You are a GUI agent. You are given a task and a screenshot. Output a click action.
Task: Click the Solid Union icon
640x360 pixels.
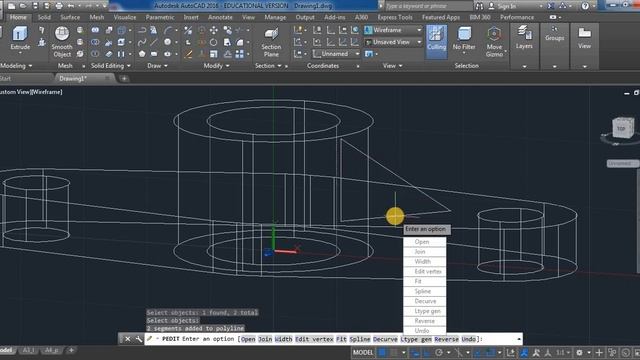coord(95,30)
